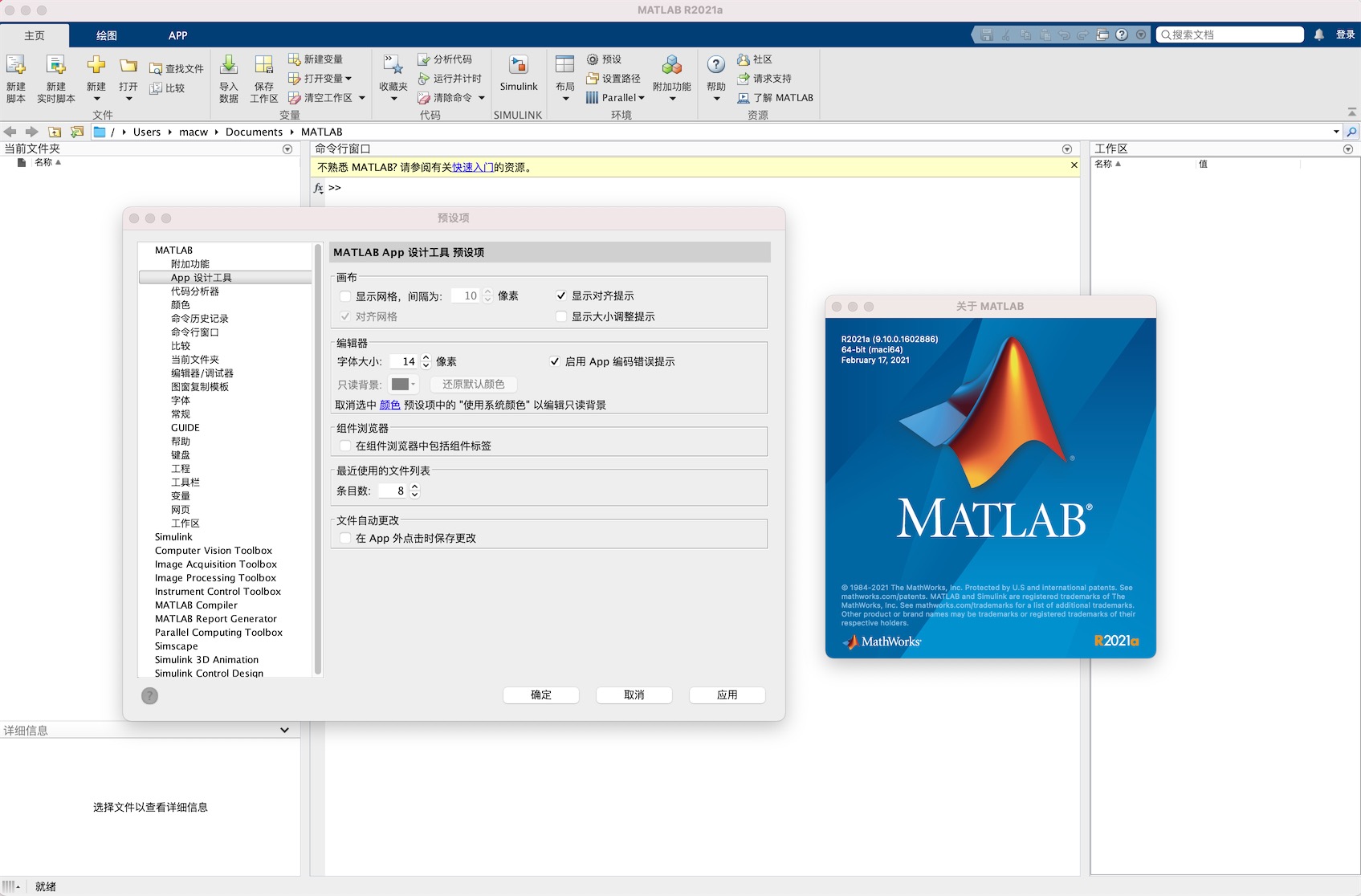Click 确定 (OK) button in Preferences
Image resolution: width=1361 pixels, height=896 pixels.
(541, 695)
